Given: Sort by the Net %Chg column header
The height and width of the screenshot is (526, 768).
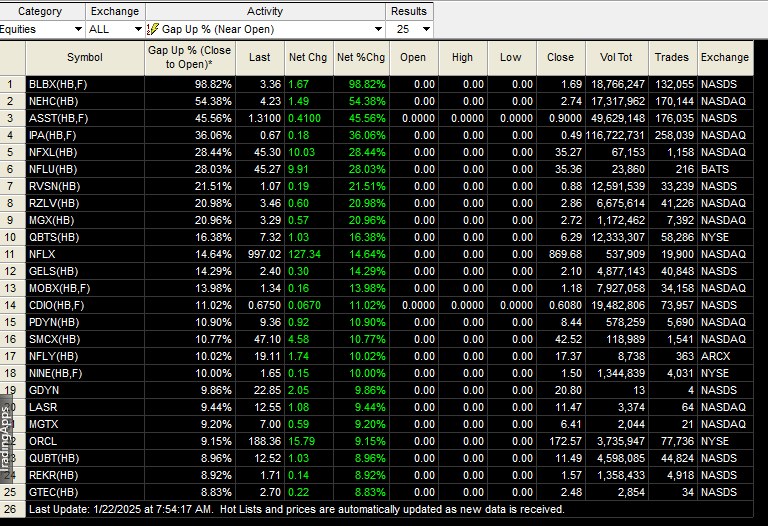Looking at the screenshot, I should (x=361, y=57).
